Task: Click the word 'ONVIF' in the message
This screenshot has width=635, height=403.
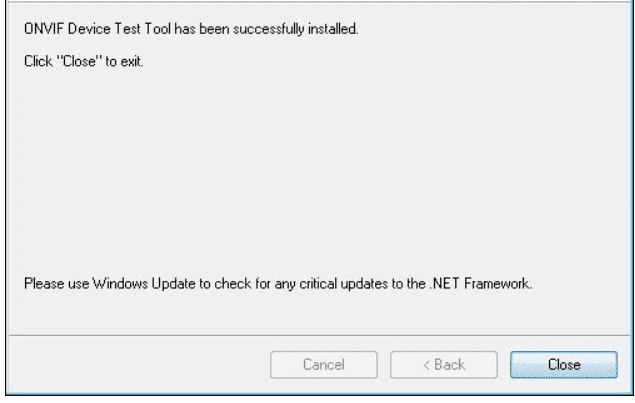Action: point(44,29)
